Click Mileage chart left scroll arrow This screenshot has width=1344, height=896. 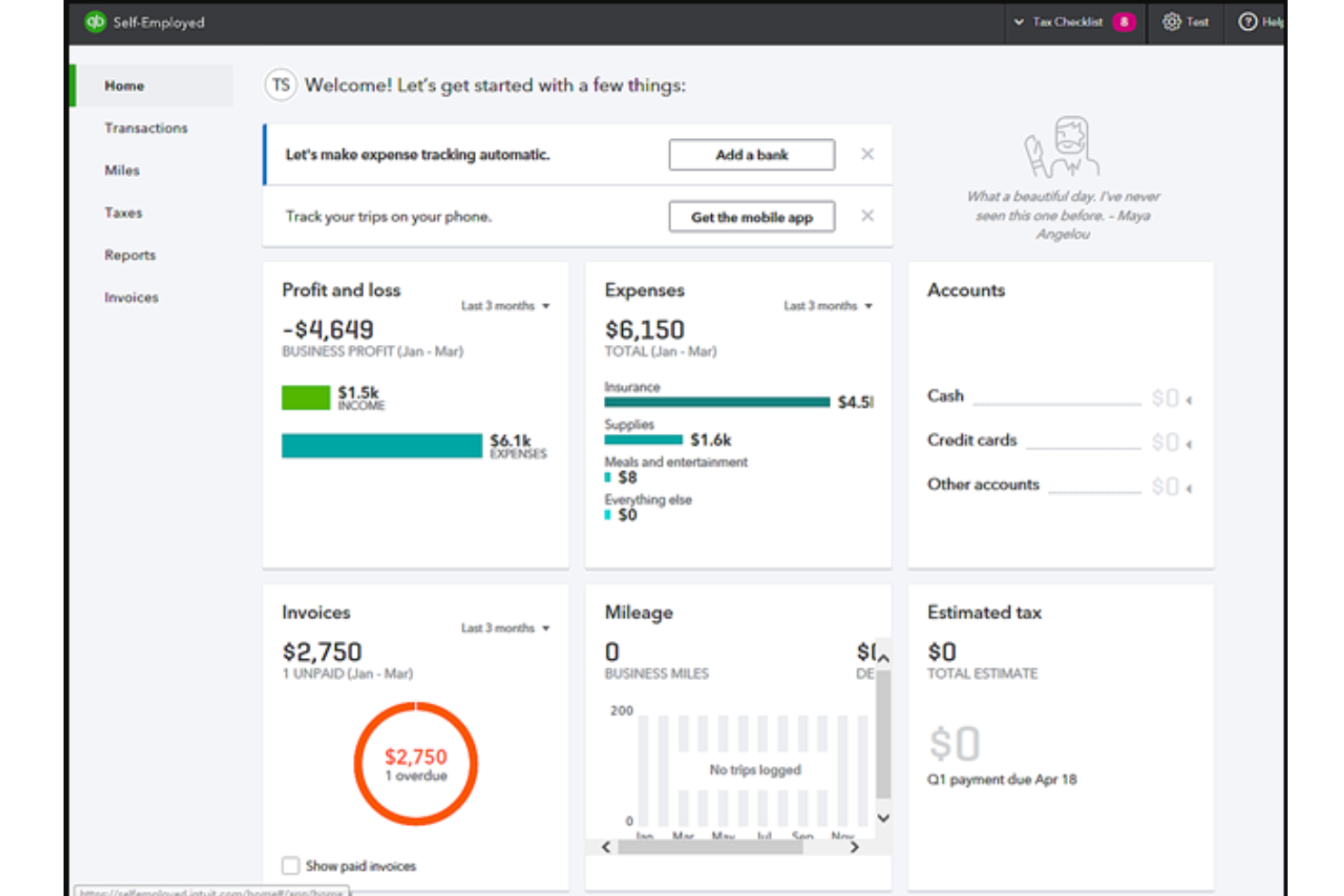pos(607,847)
